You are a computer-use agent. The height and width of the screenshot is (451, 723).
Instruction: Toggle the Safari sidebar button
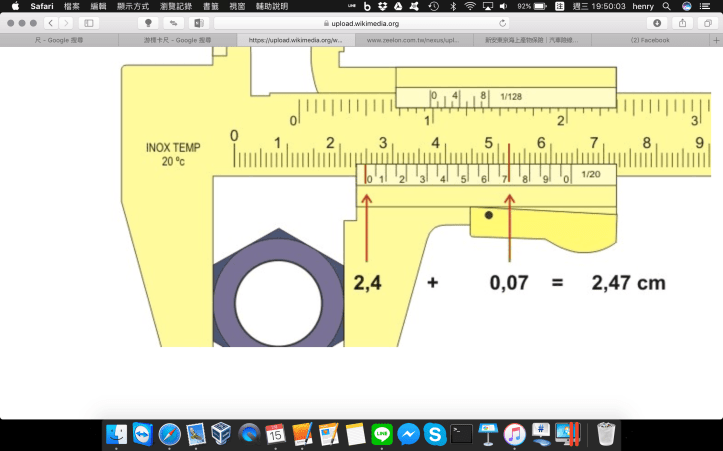pos(89,22)
